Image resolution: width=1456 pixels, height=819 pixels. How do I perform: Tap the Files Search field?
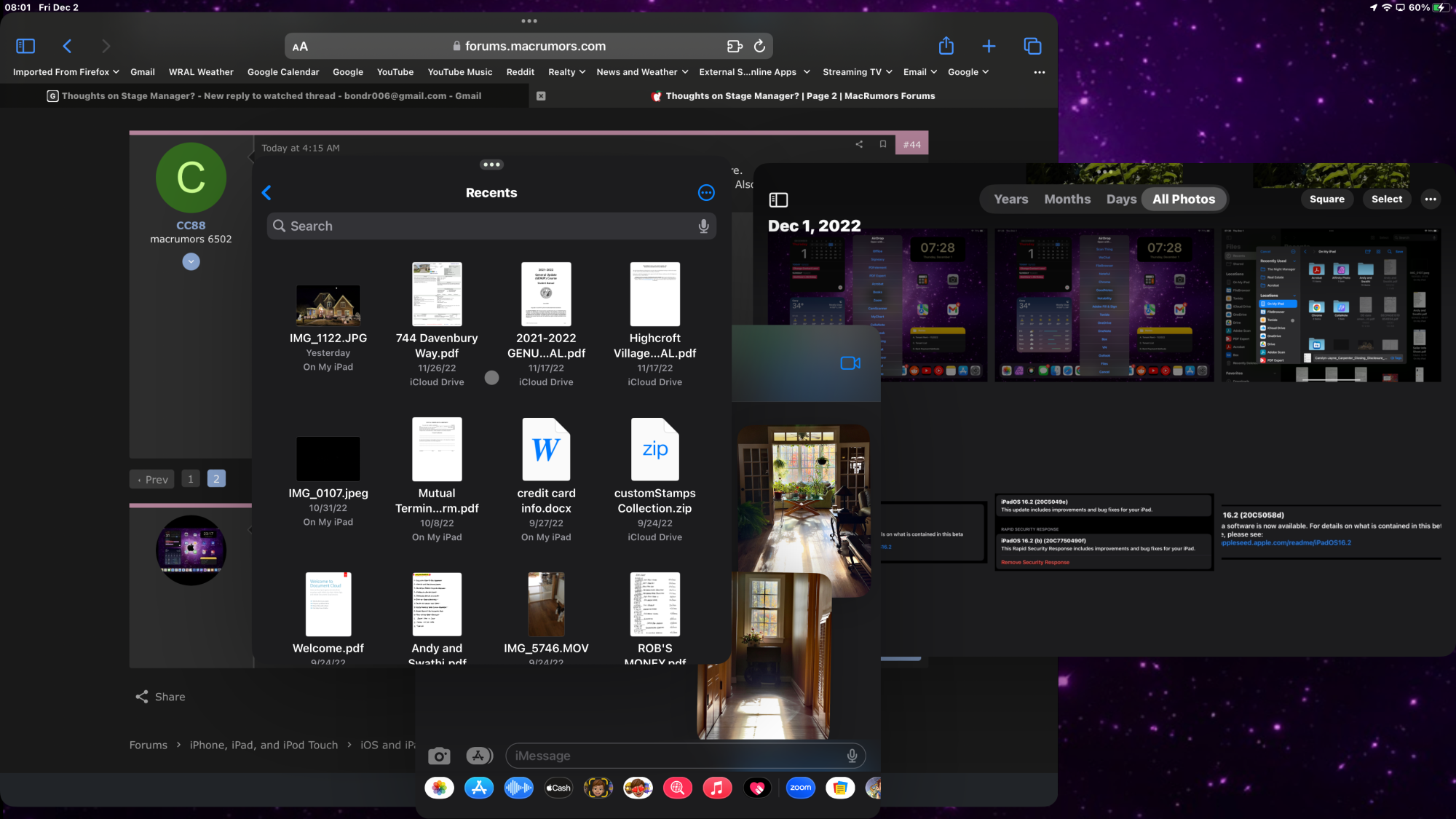491,226
